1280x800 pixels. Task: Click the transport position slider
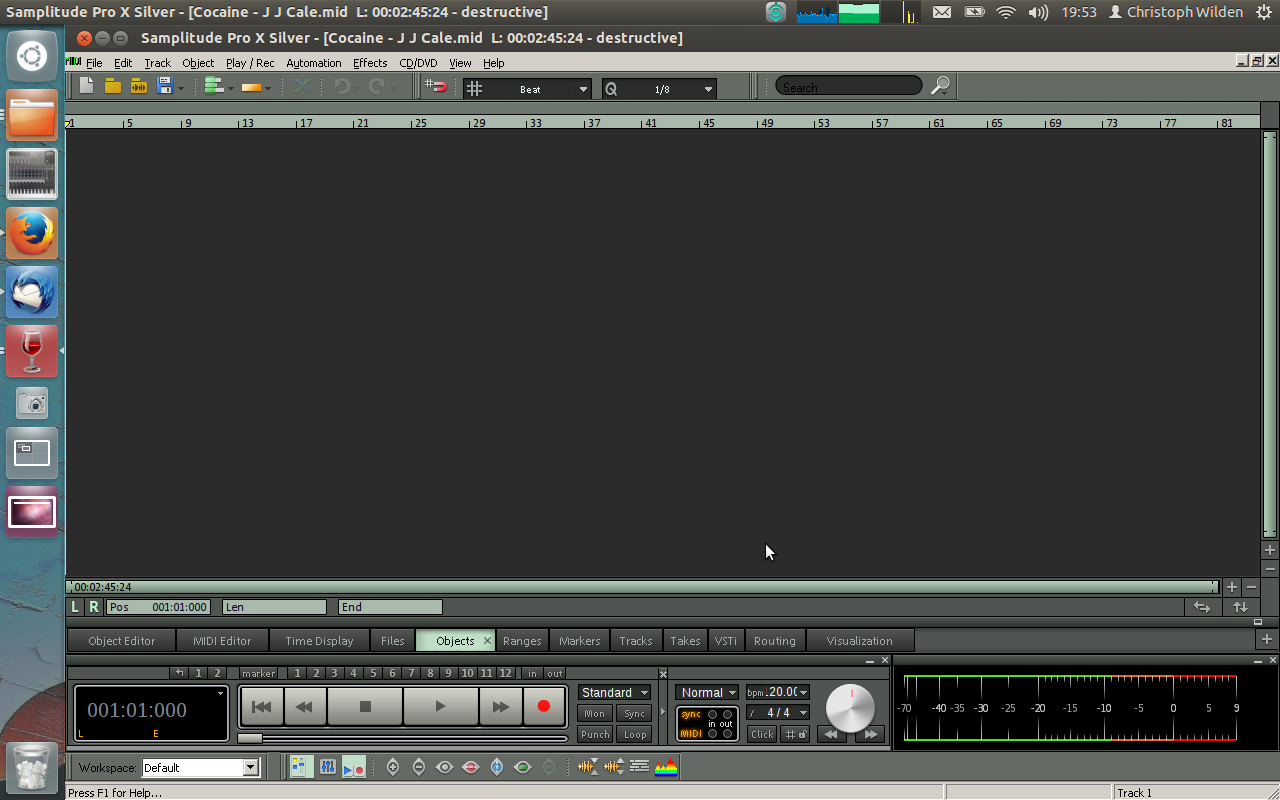point(250,738)
